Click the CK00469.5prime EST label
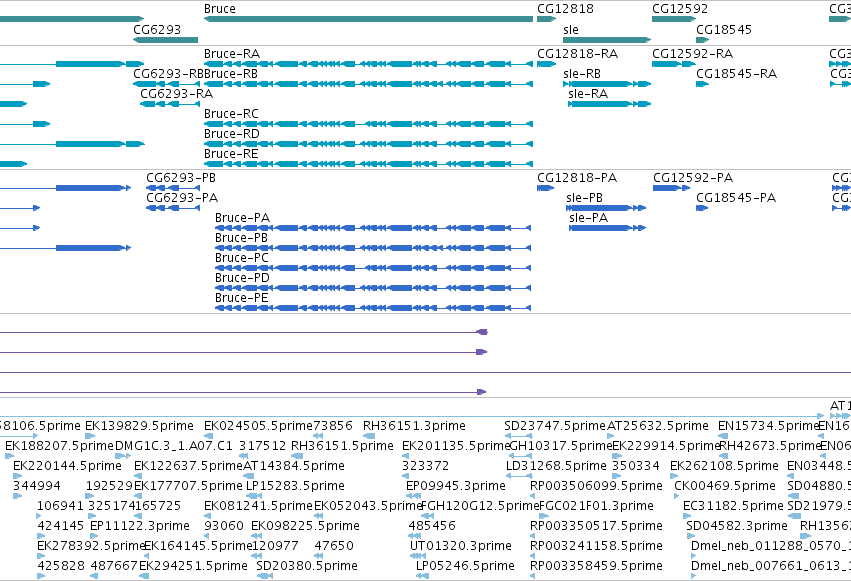This screenshot has width=851, height=581. pos(725,486)
